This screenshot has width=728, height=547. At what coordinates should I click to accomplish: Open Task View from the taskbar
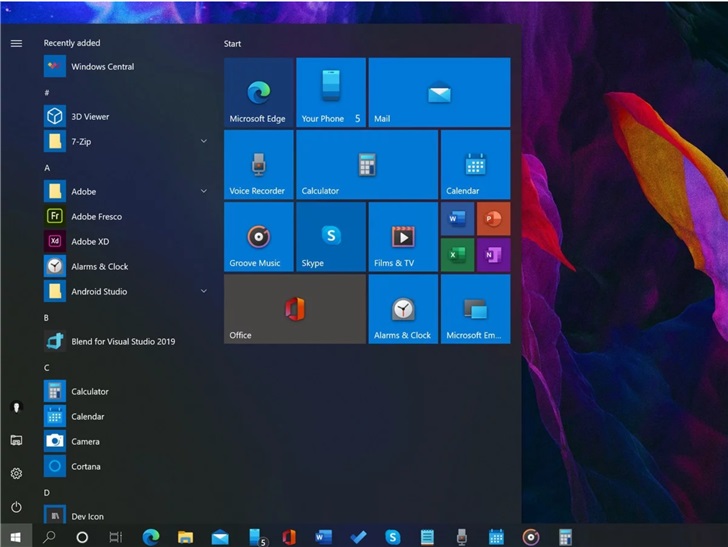[x=115, y=537]
